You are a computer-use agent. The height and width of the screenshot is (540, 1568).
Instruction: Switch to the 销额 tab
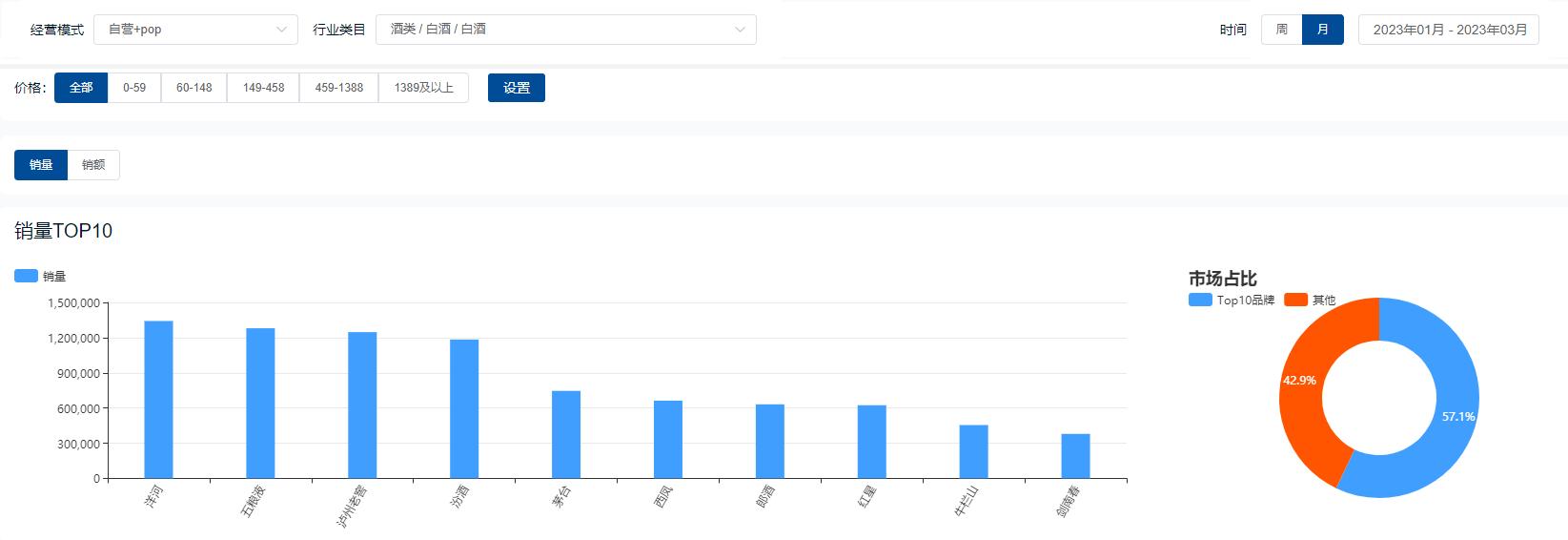93,165
